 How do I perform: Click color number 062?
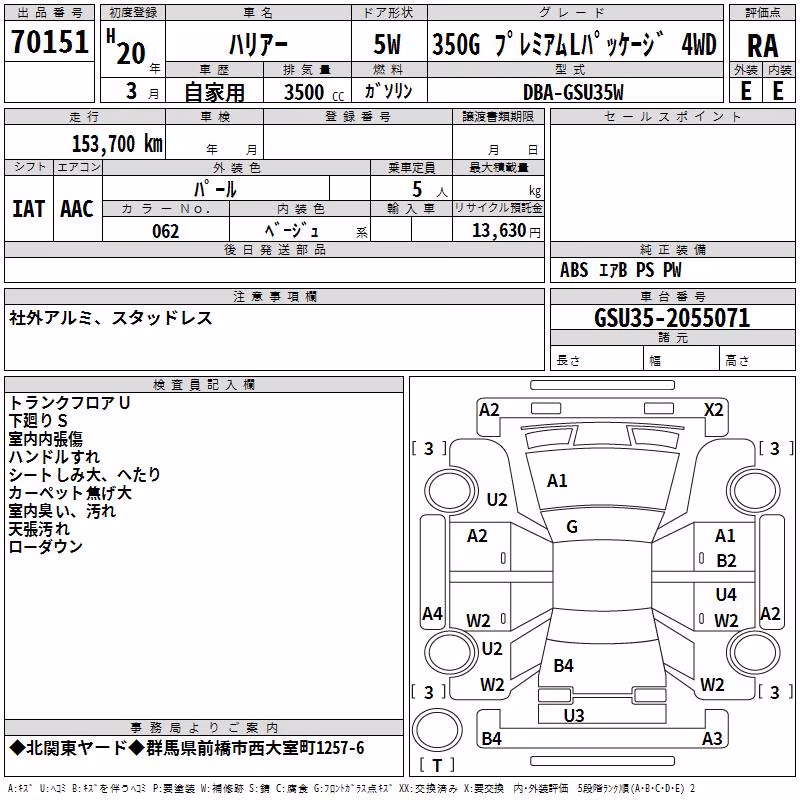tap(166, 232)
